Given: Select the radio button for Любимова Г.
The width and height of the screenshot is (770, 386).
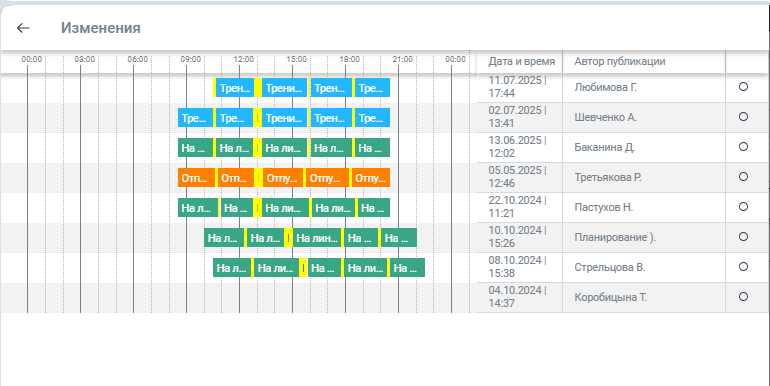Looking at the screenshot, I should [x=743, y=86].
